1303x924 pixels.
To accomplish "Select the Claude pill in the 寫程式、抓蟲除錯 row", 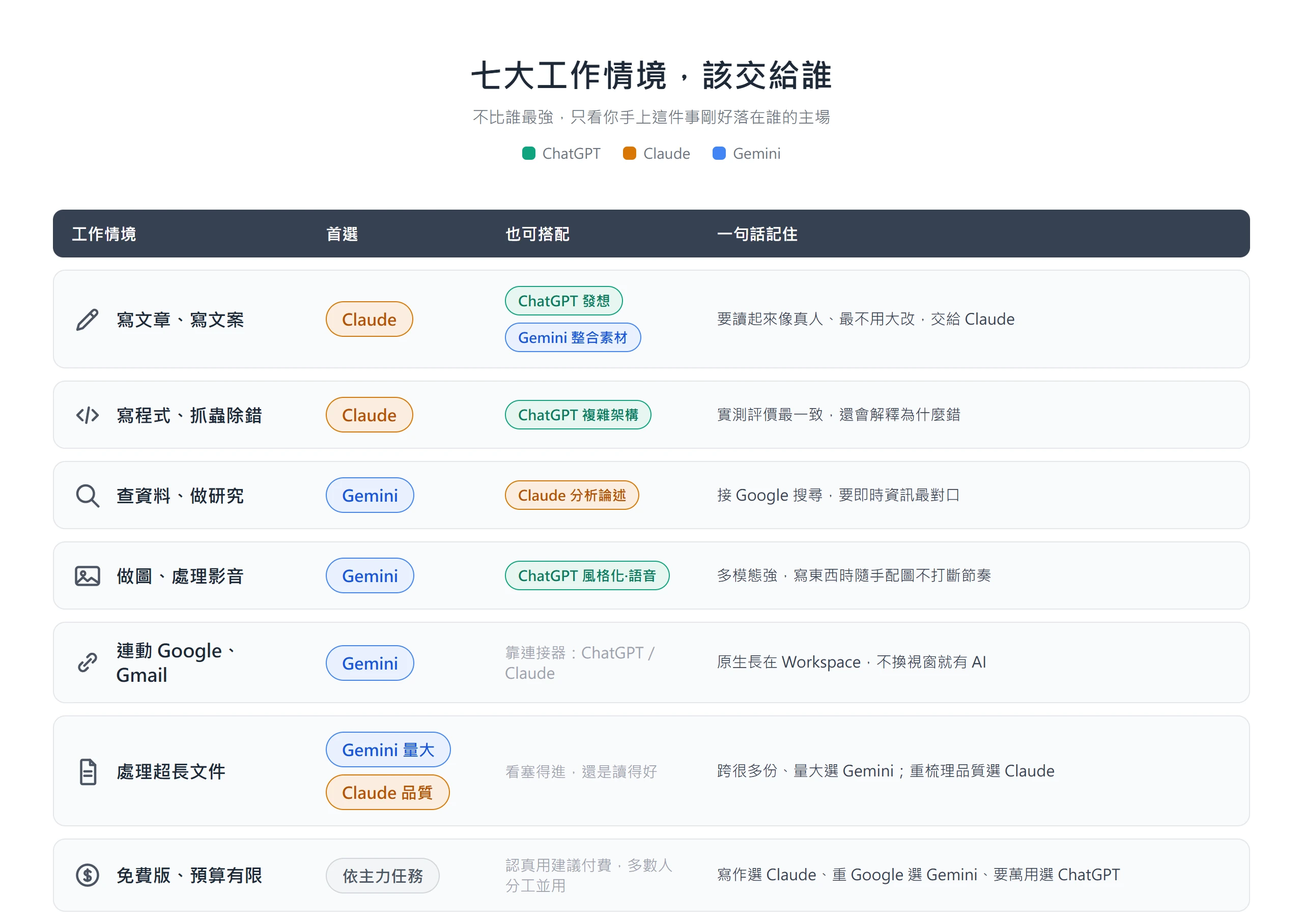I will click(370, 415).
